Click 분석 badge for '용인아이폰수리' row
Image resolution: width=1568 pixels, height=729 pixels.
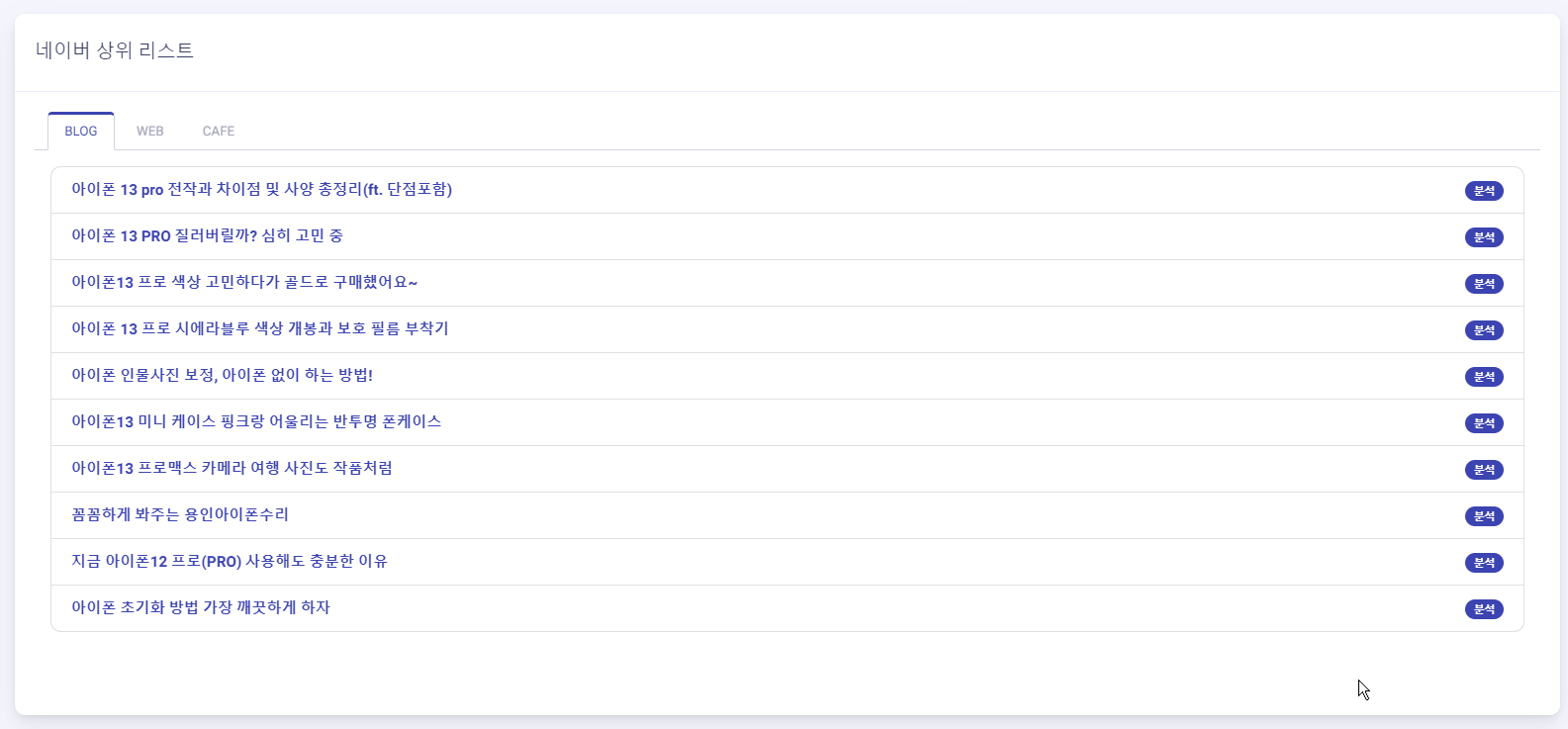(x=1484, y=516)
